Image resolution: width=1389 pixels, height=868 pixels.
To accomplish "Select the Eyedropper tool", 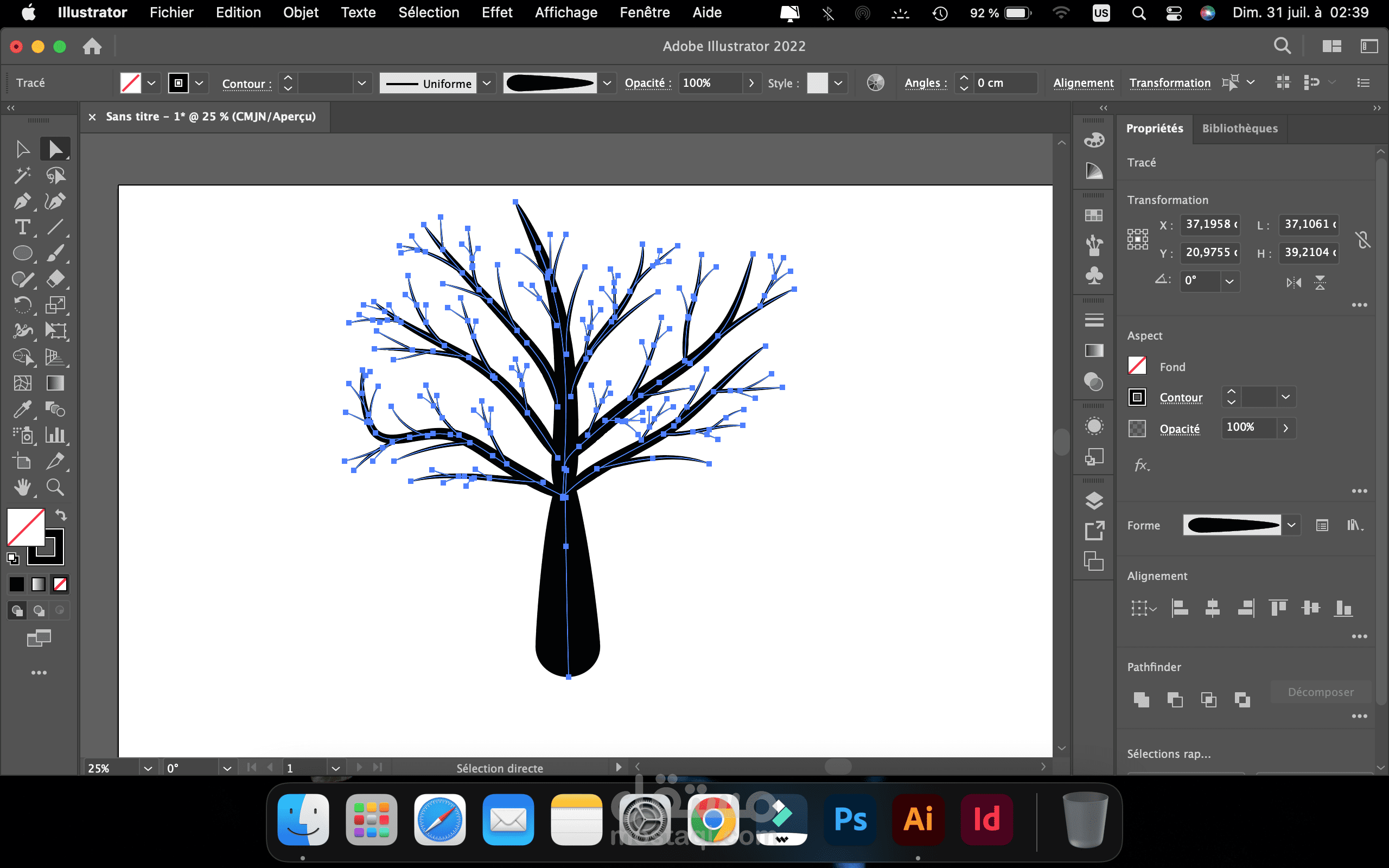I will [x=22, y=409].
